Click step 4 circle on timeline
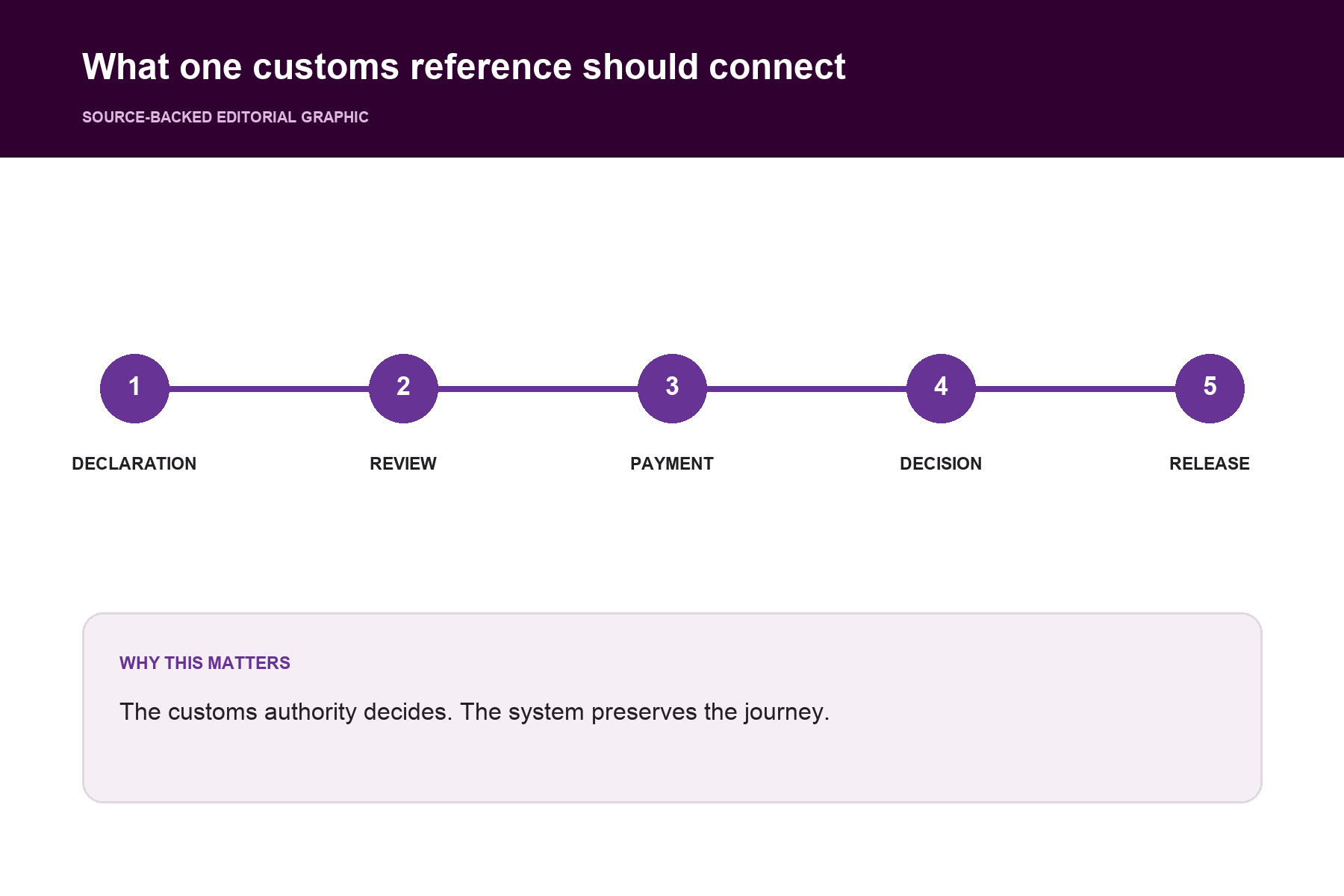This screenshot has width=1344, height=896. (x=941, y=388)
